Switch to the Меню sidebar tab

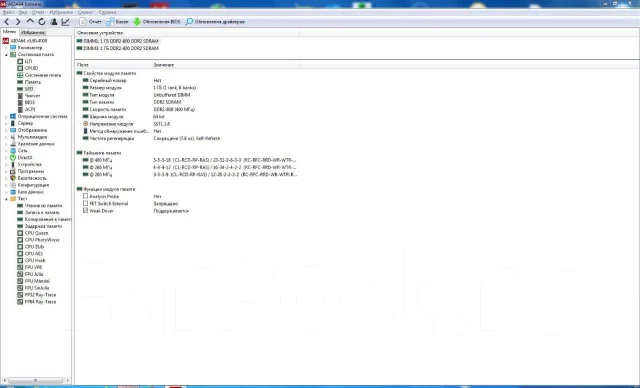pos(9,32)
